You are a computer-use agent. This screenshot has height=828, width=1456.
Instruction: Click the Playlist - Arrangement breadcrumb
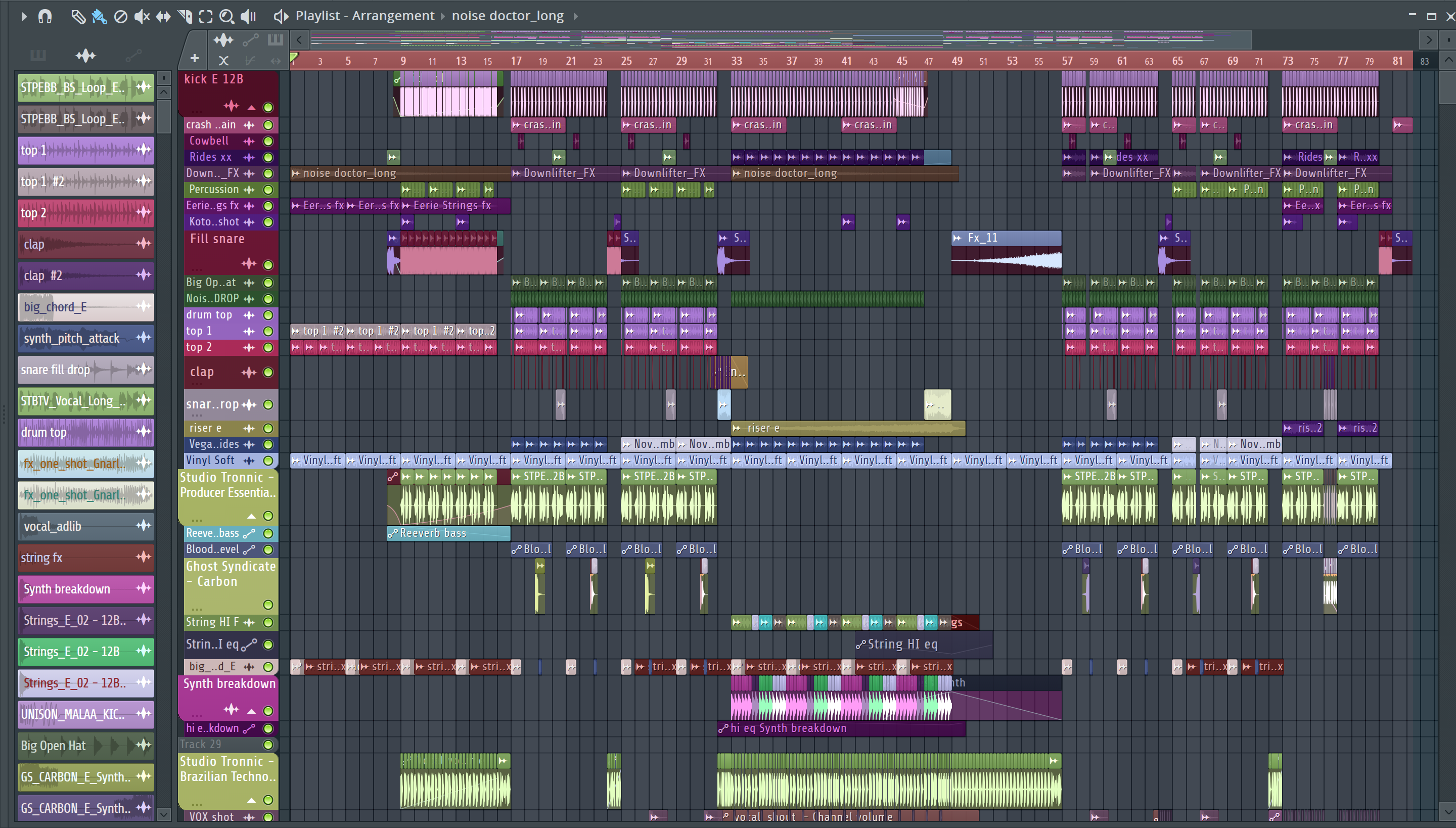click(365, 16)
